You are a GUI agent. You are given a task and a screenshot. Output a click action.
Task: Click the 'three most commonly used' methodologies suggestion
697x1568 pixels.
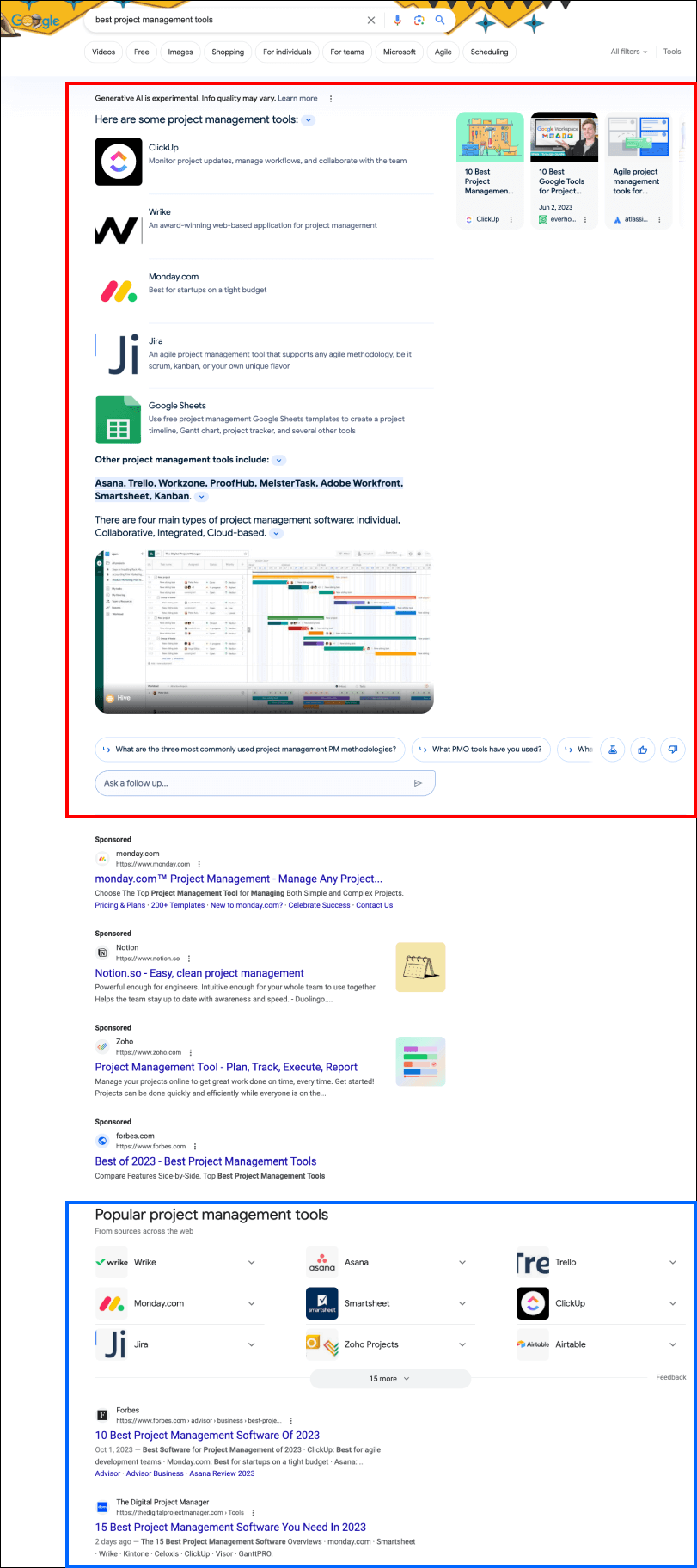(x=249, y=750)
